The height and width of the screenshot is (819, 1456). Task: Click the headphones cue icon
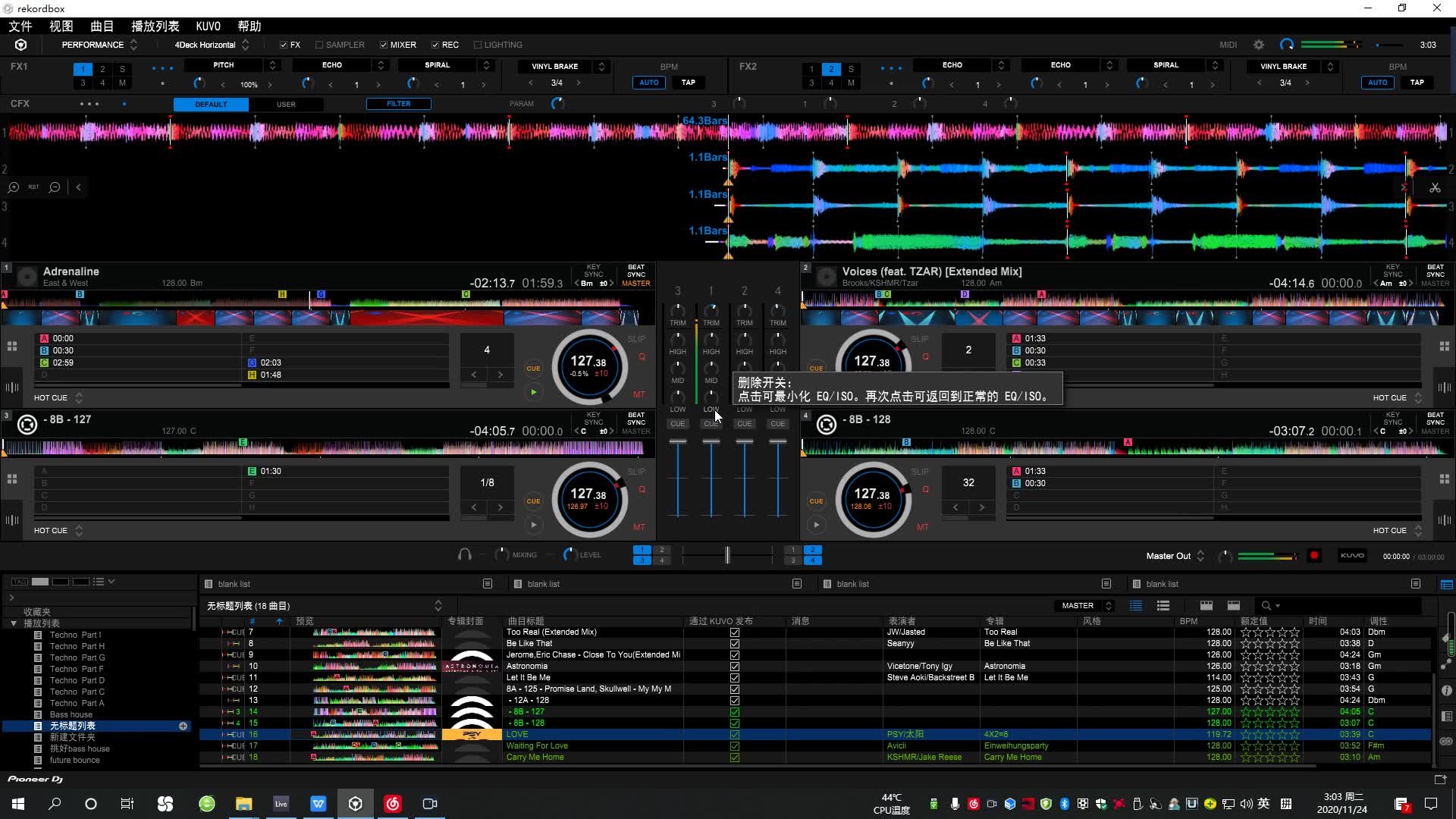pos(464,555)
